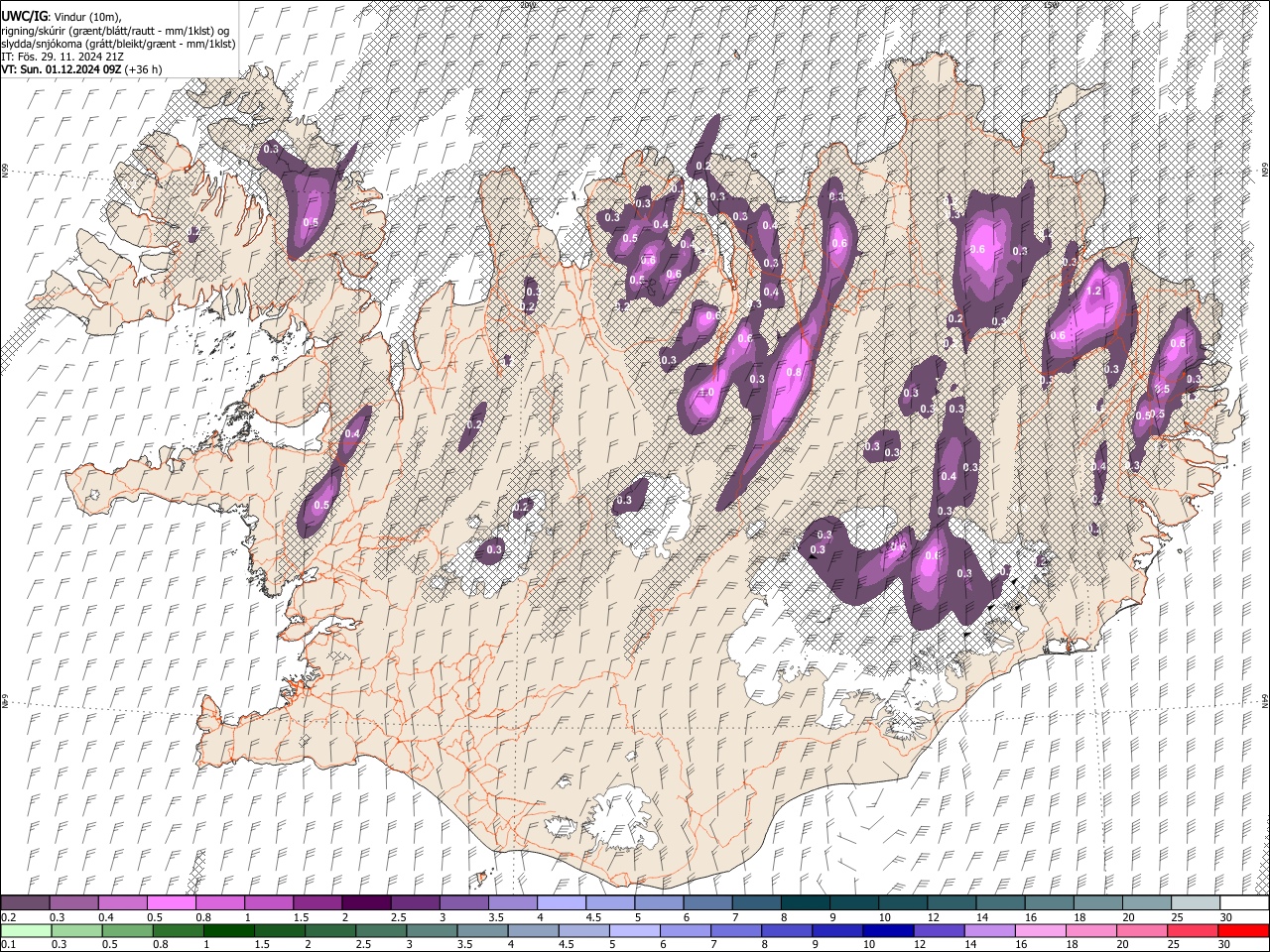Click the '1.2' precipitation value on the map
The image size is (1270, 952).
1094,291
